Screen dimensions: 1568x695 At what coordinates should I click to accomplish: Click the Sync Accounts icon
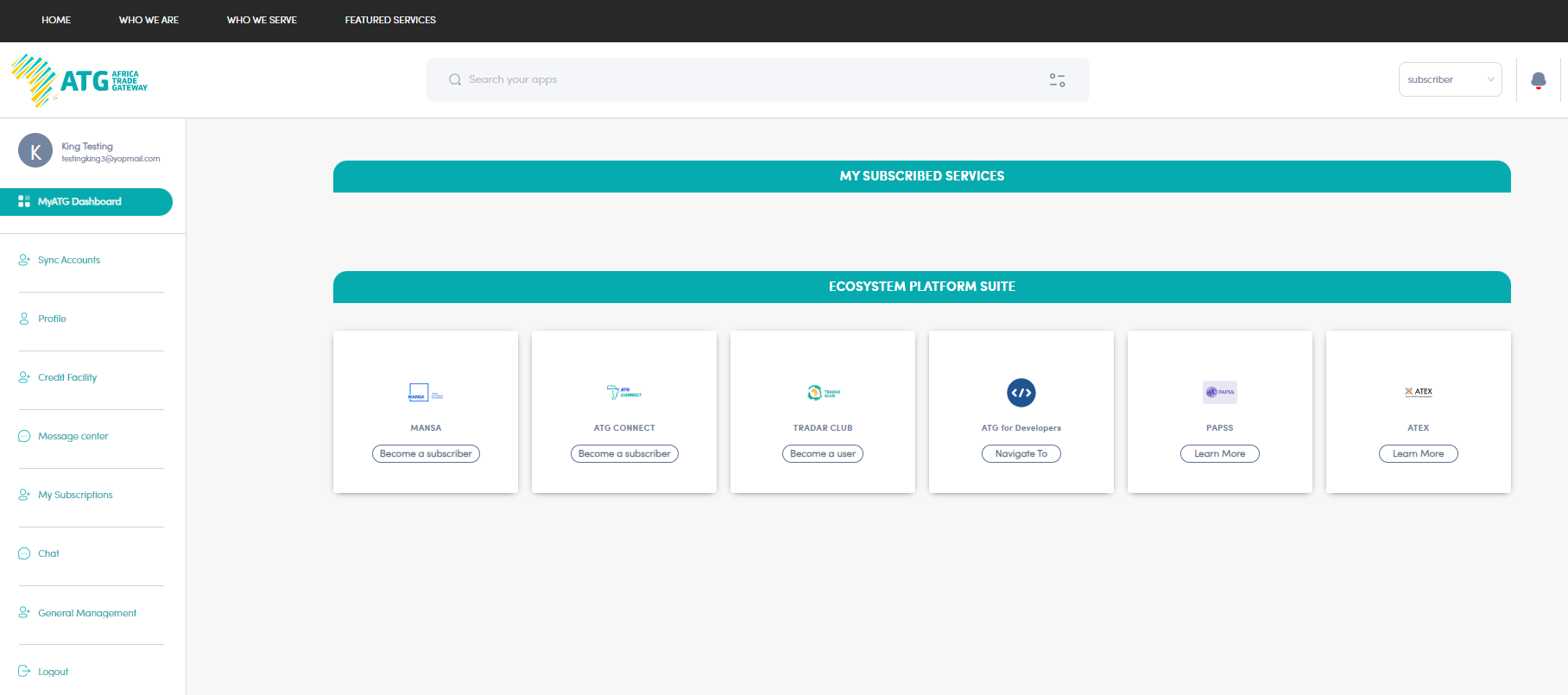click(24, 260)
